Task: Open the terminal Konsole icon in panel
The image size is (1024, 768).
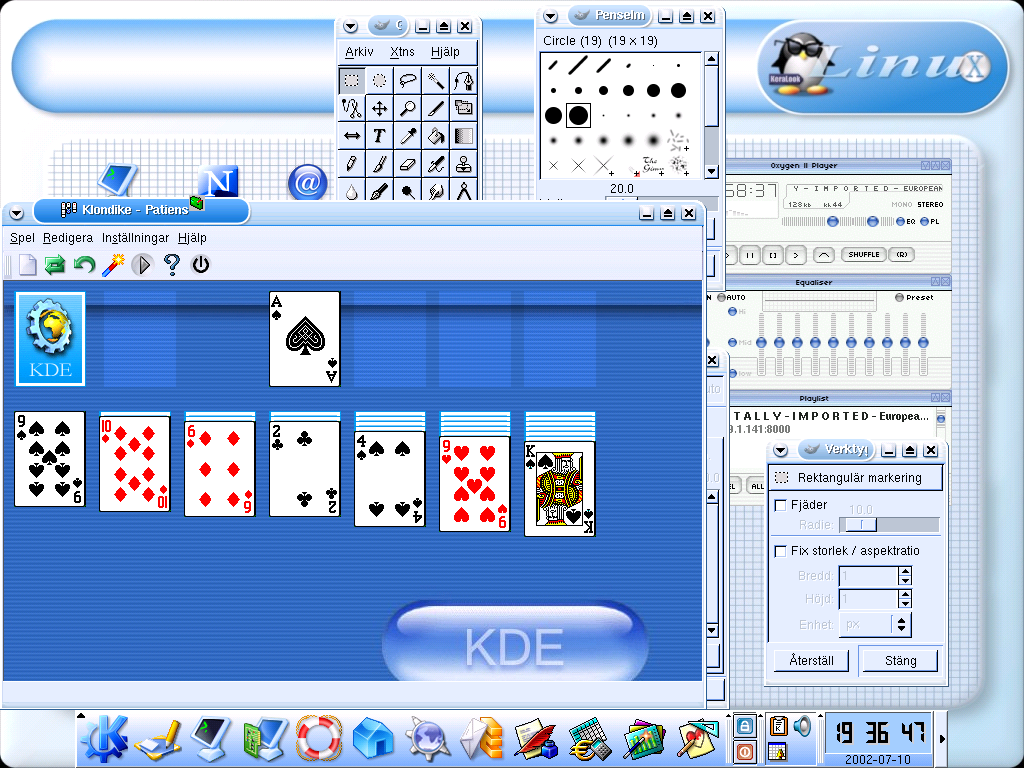Action: 211,739
